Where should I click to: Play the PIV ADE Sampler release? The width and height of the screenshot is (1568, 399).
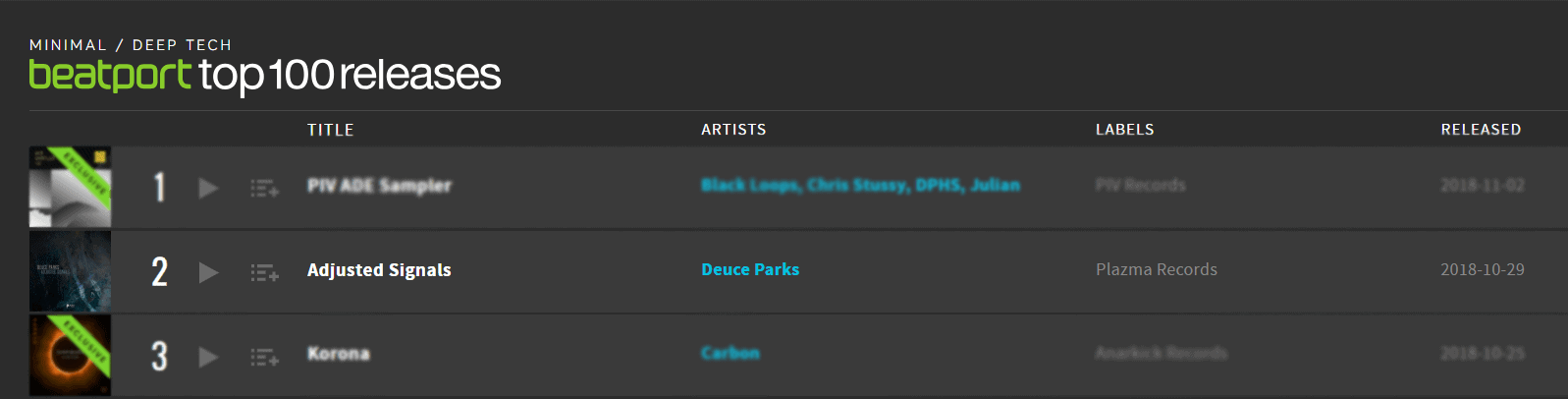(208, 188)
